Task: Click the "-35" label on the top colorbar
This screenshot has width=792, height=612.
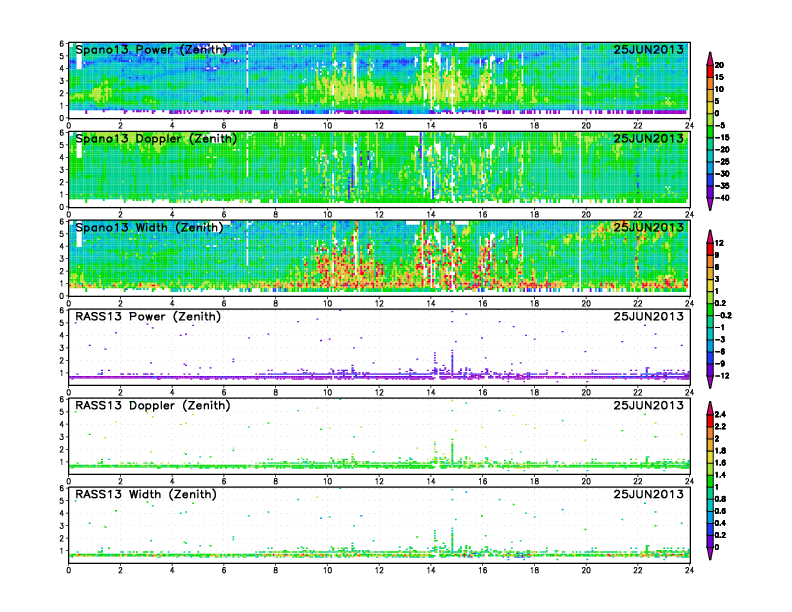Action: click(722, 186)
